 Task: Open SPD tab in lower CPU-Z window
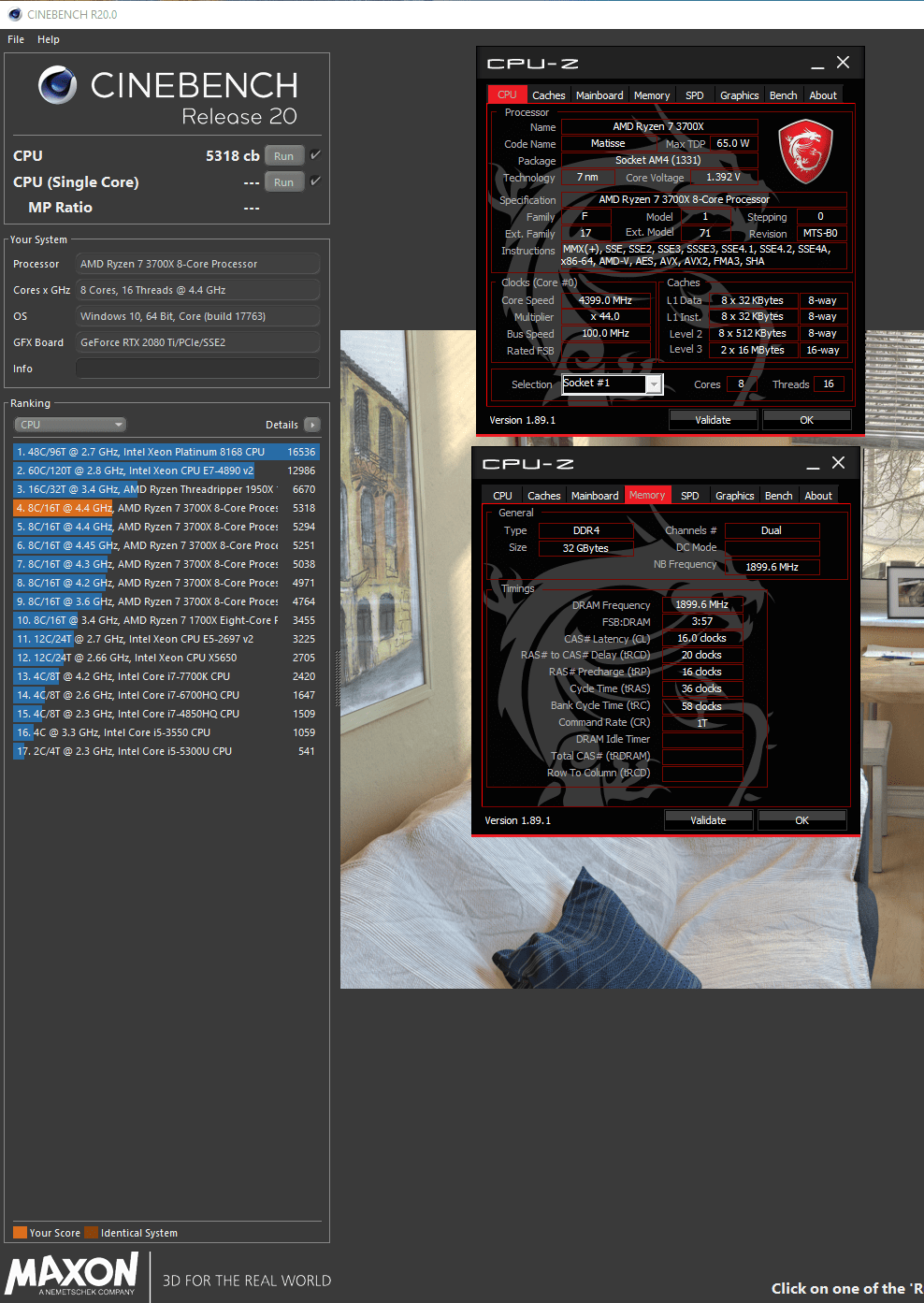click(690, 496)
